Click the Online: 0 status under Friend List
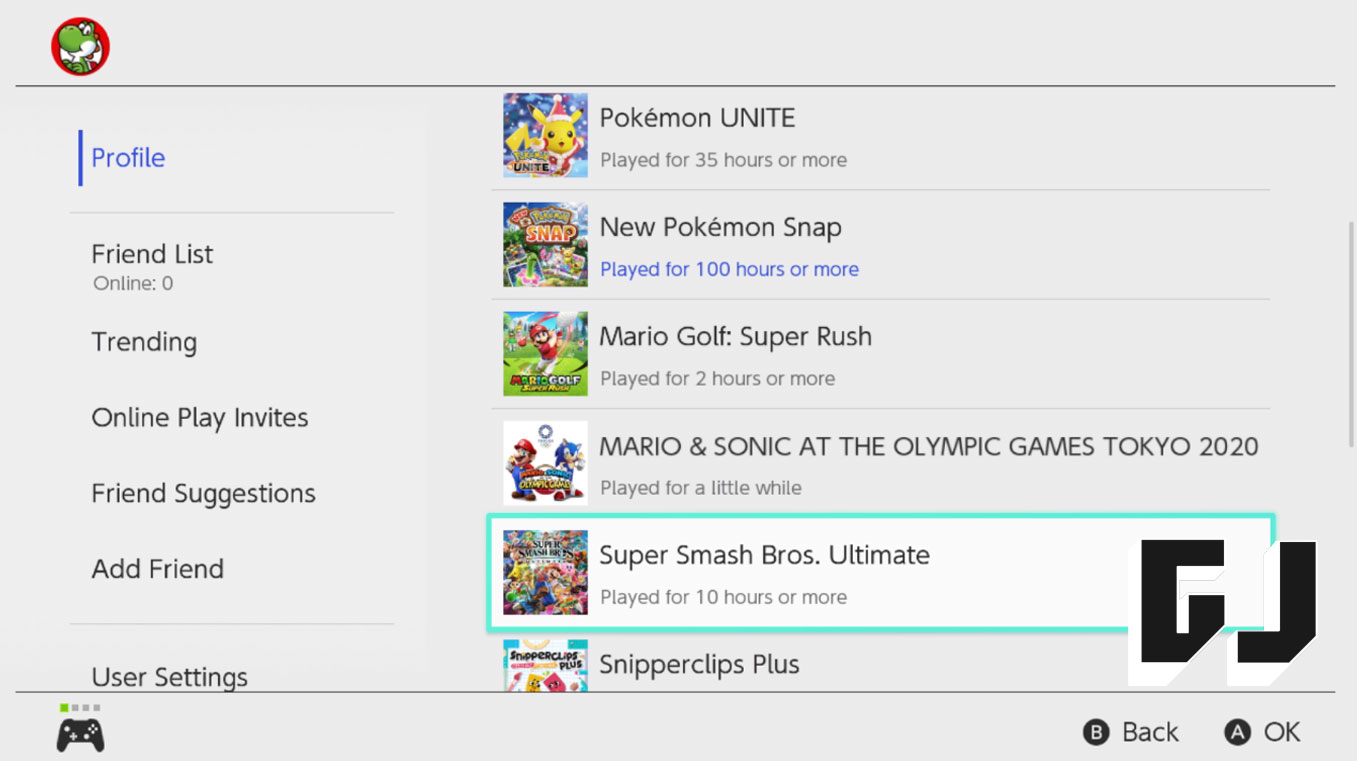The width and height of the screenshot is (1357, 761). (132, 283)
